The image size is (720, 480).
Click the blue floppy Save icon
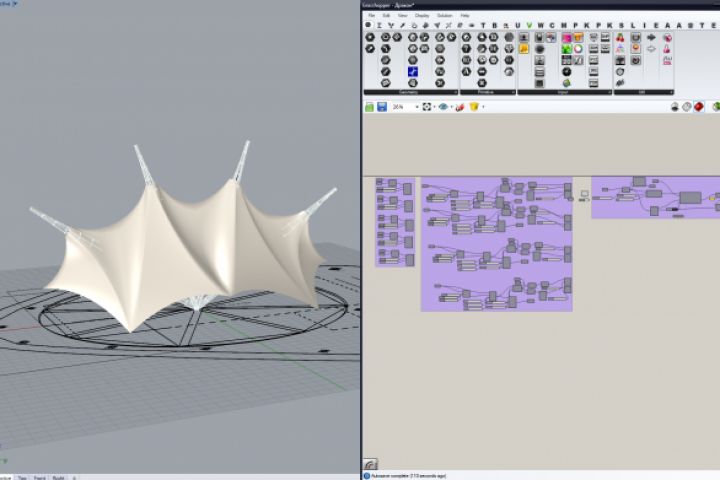pos(382,107)
